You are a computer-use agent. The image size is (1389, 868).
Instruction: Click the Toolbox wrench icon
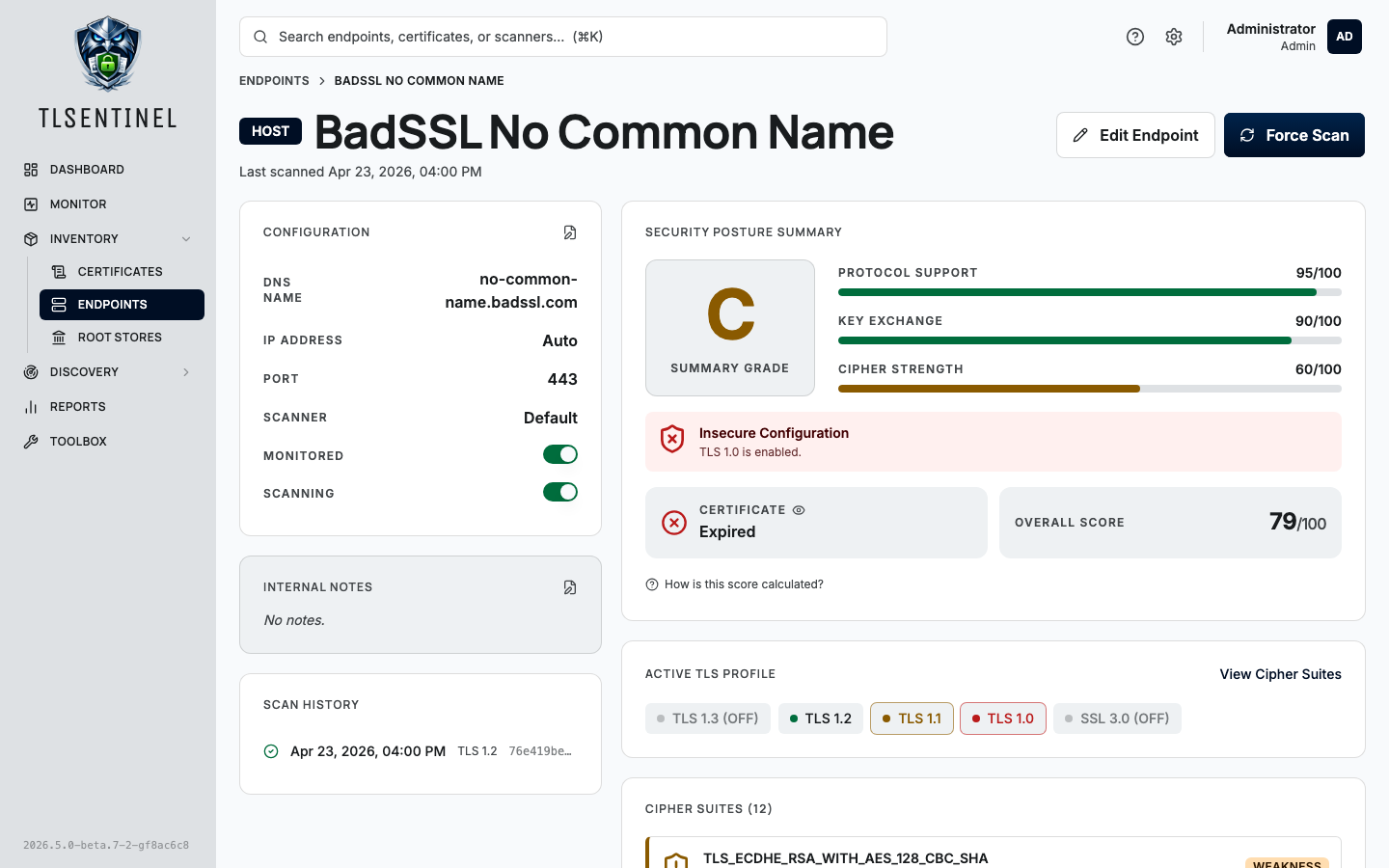(x=31, y=442)
